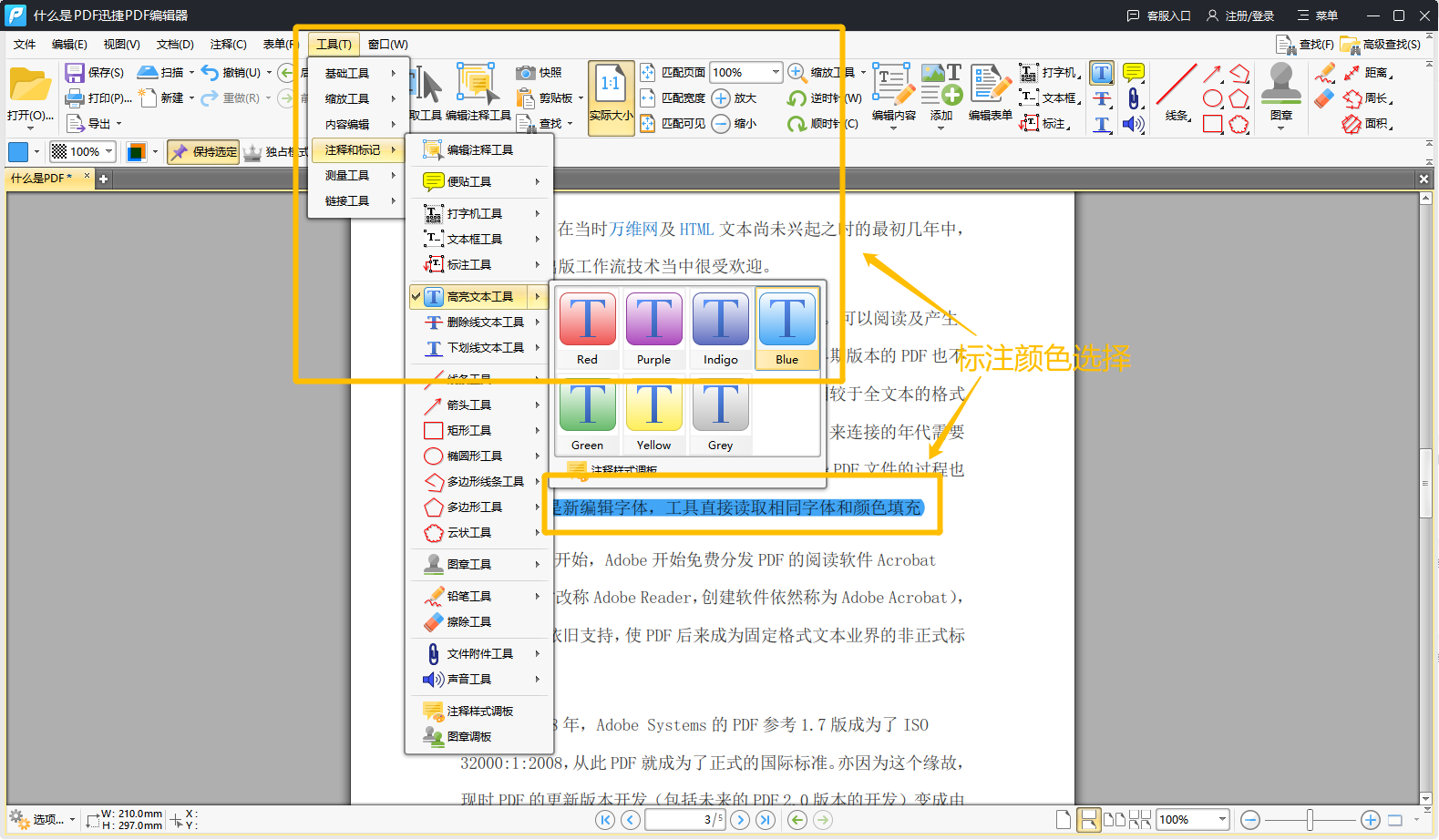Image resolution: width=1439 pixels, height=840 pixels.
Task: Add a new tab with plus button
Action: (104, 179)
